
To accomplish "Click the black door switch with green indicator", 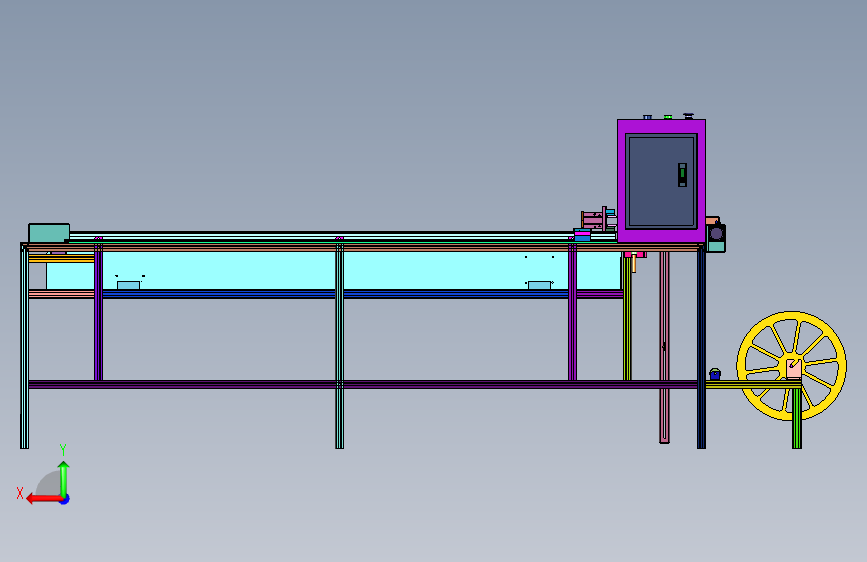I will 682,175.
